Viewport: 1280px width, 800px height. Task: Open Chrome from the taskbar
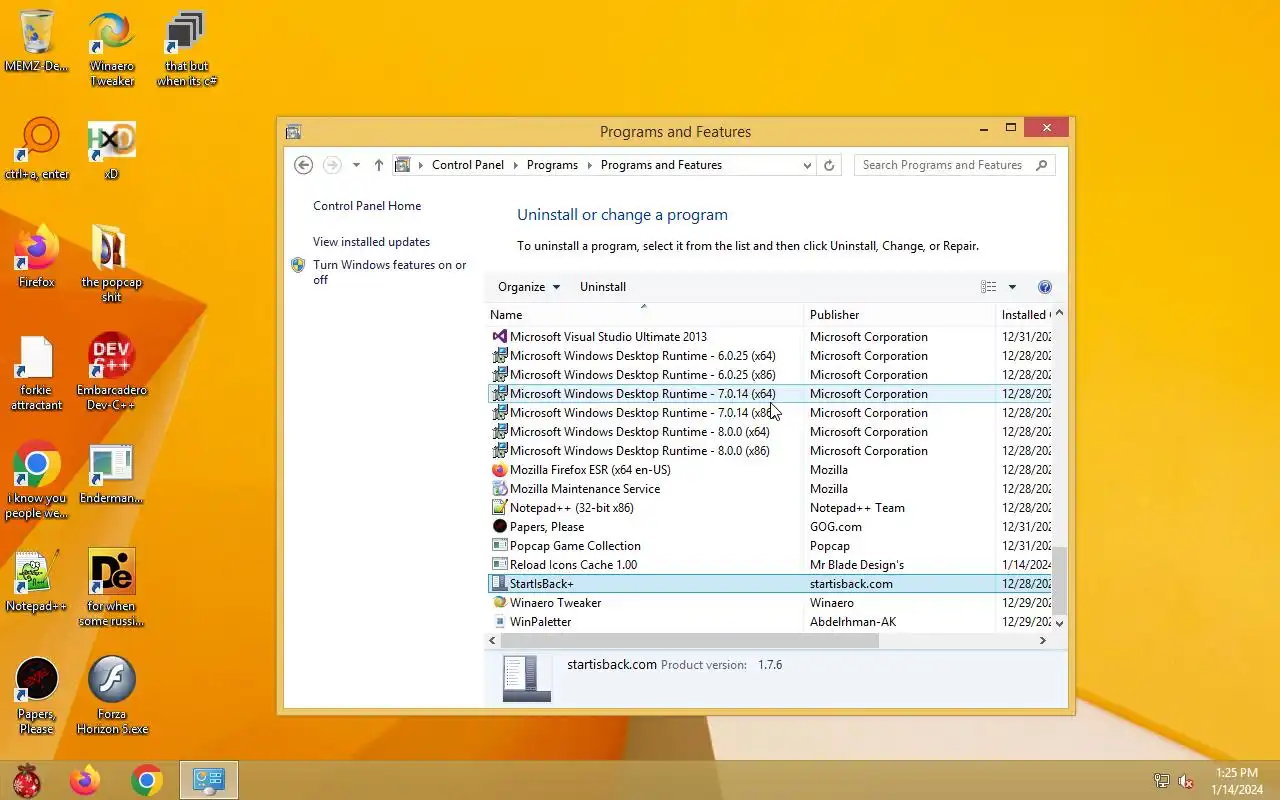click(147, 780)
